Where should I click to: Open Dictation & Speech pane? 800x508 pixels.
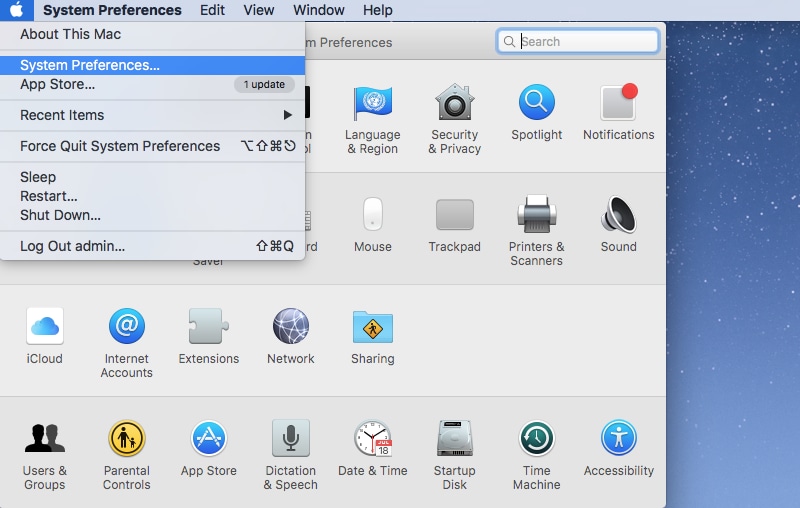pyautogui.click(x=290, y=455)
